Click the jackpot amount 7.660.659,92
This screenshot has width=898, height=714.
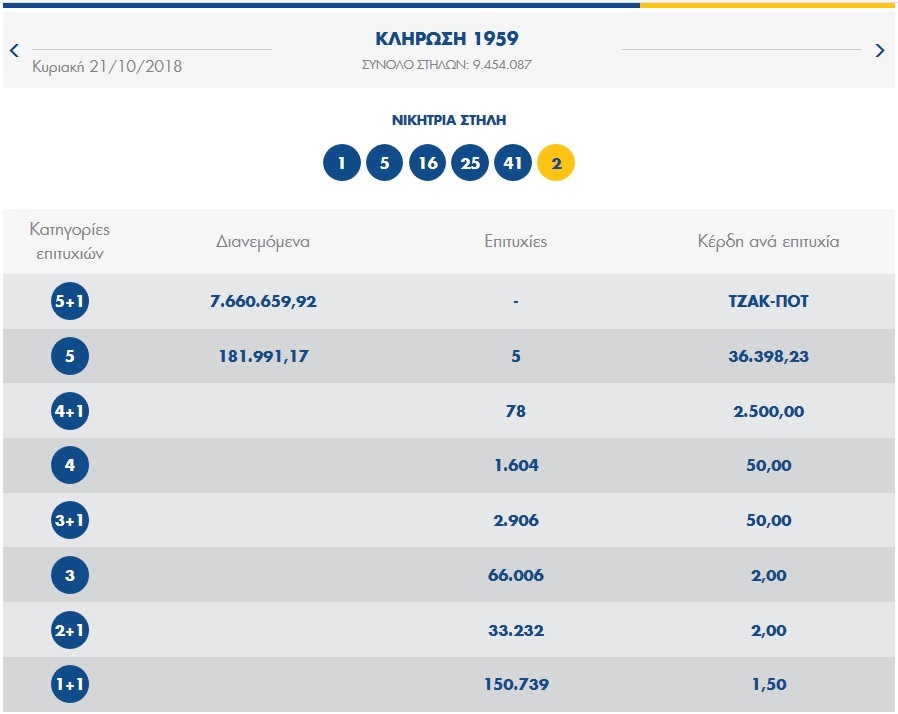264,301
